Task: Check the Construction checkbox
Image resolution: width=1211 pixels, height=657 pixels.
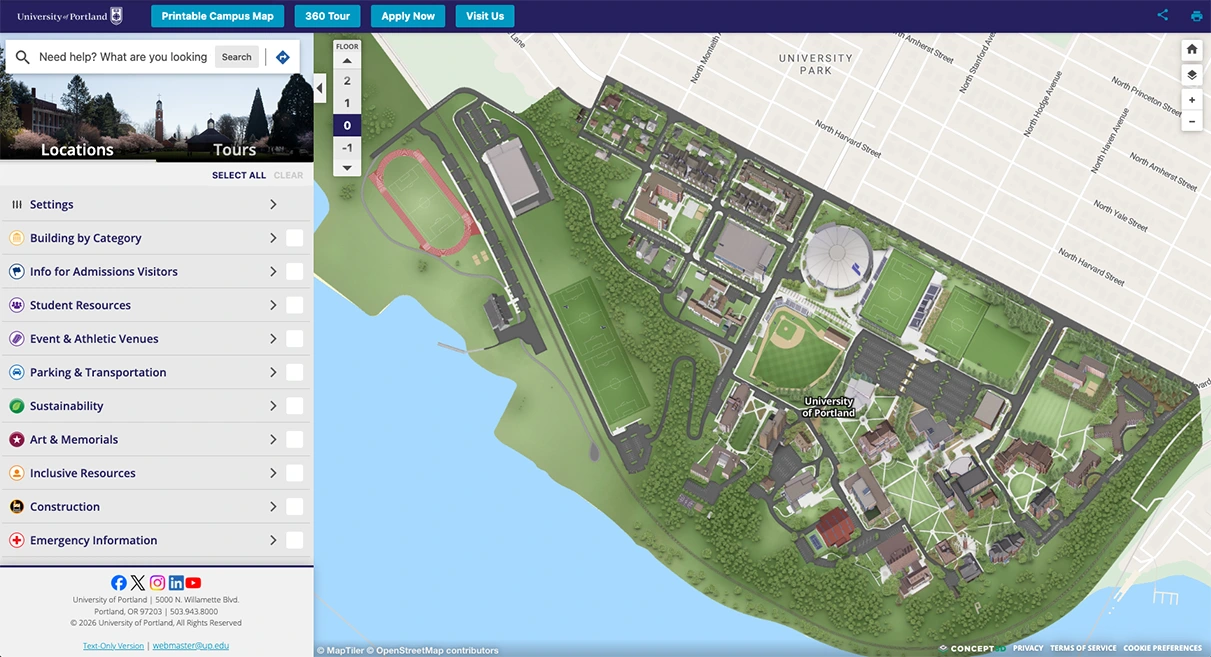Action: (294, 507)
